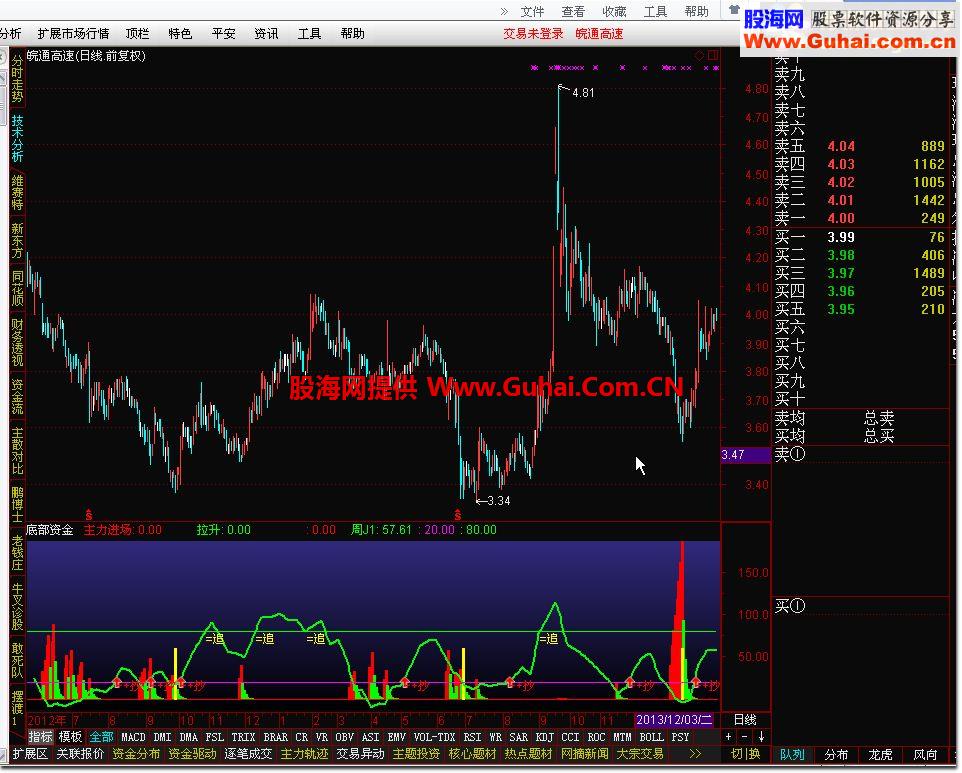The image size is (962, 773).
Task: Click the 2013/12/03 date marker on timeline
Action: point(673,720)
